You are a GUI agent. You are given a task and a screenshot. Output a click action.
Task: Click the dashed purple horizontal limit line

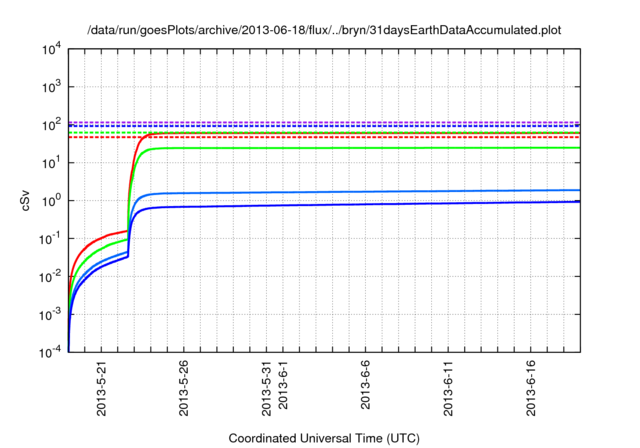pos(324,122)
